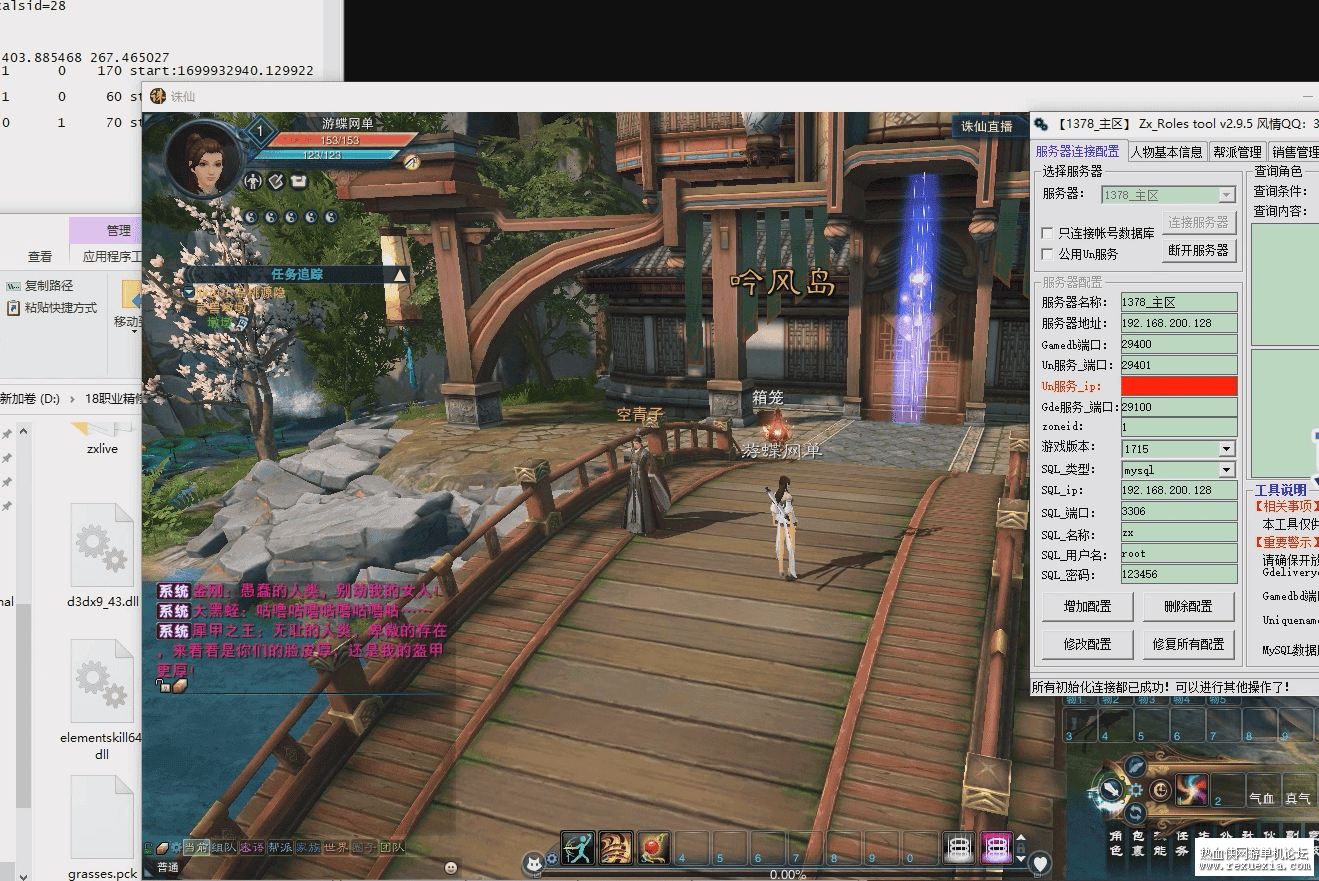Open the clothing icon under health bar
This screenshot has height=881, width=1319.
[298, 181]
